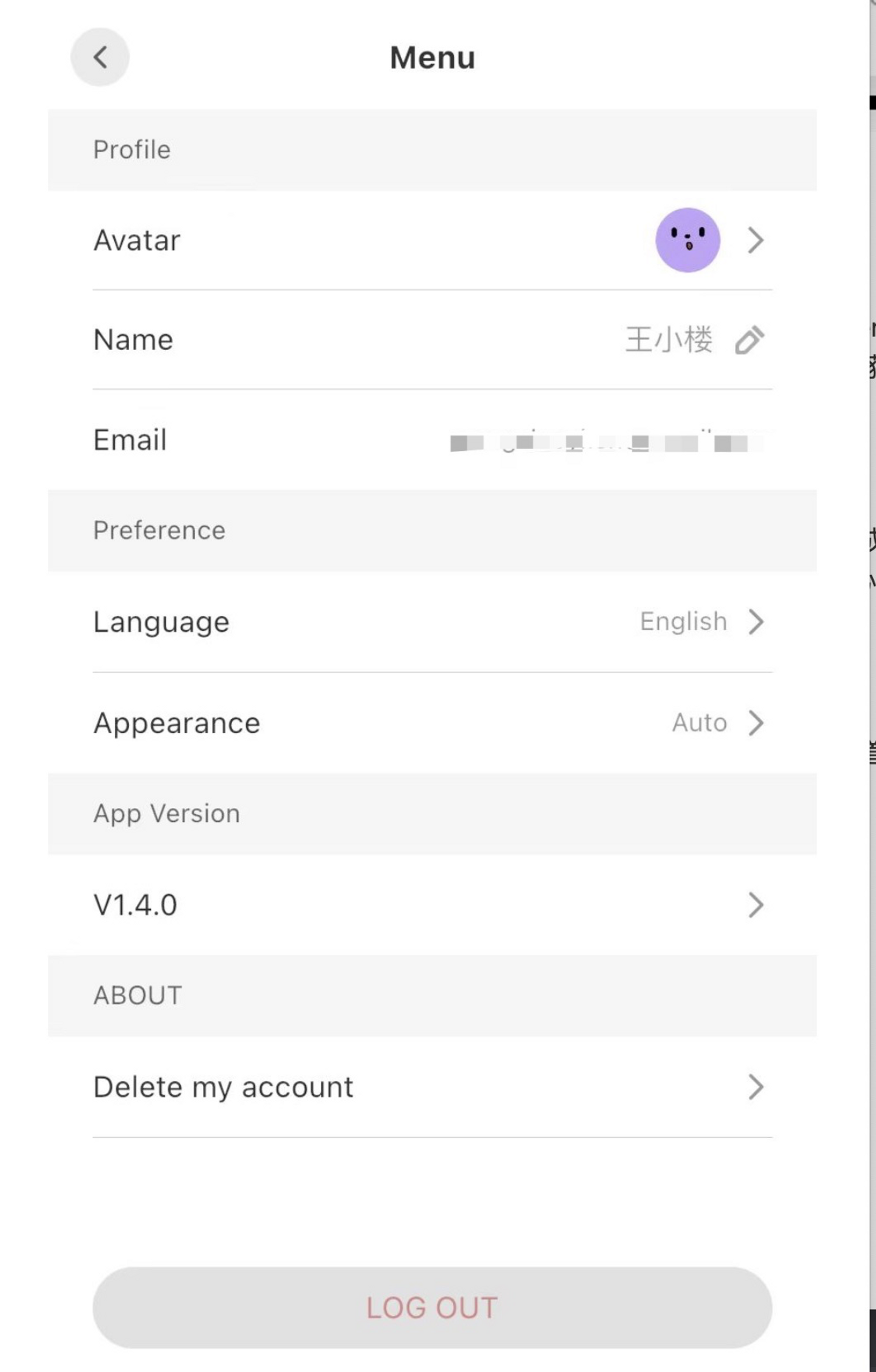Click the chevron beside V1.4.0
This screenshot has width=876, height=1372.
(x=756, y=905)
